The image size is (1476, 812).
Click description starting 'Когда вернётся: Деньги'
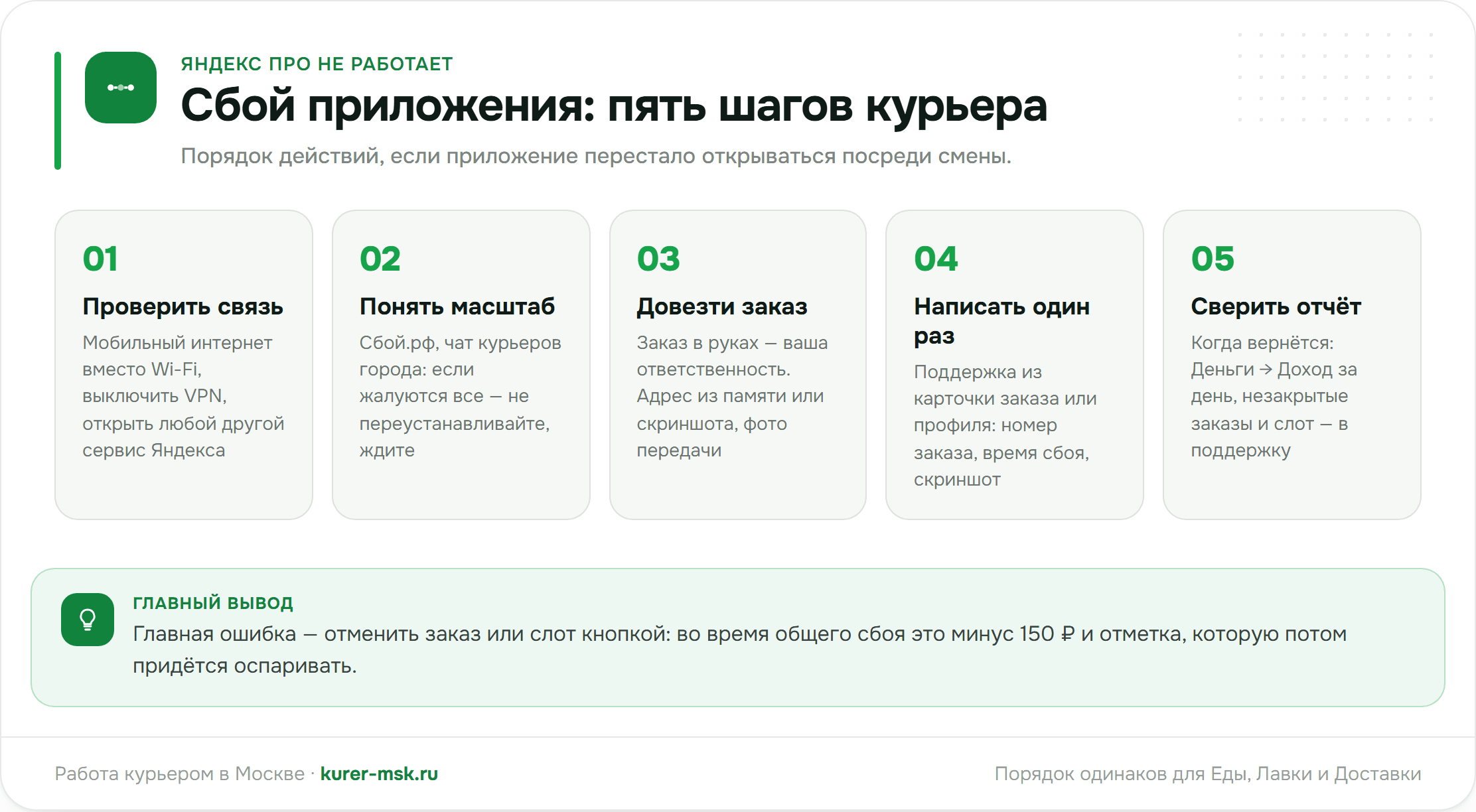click(x=1274, y=397)
